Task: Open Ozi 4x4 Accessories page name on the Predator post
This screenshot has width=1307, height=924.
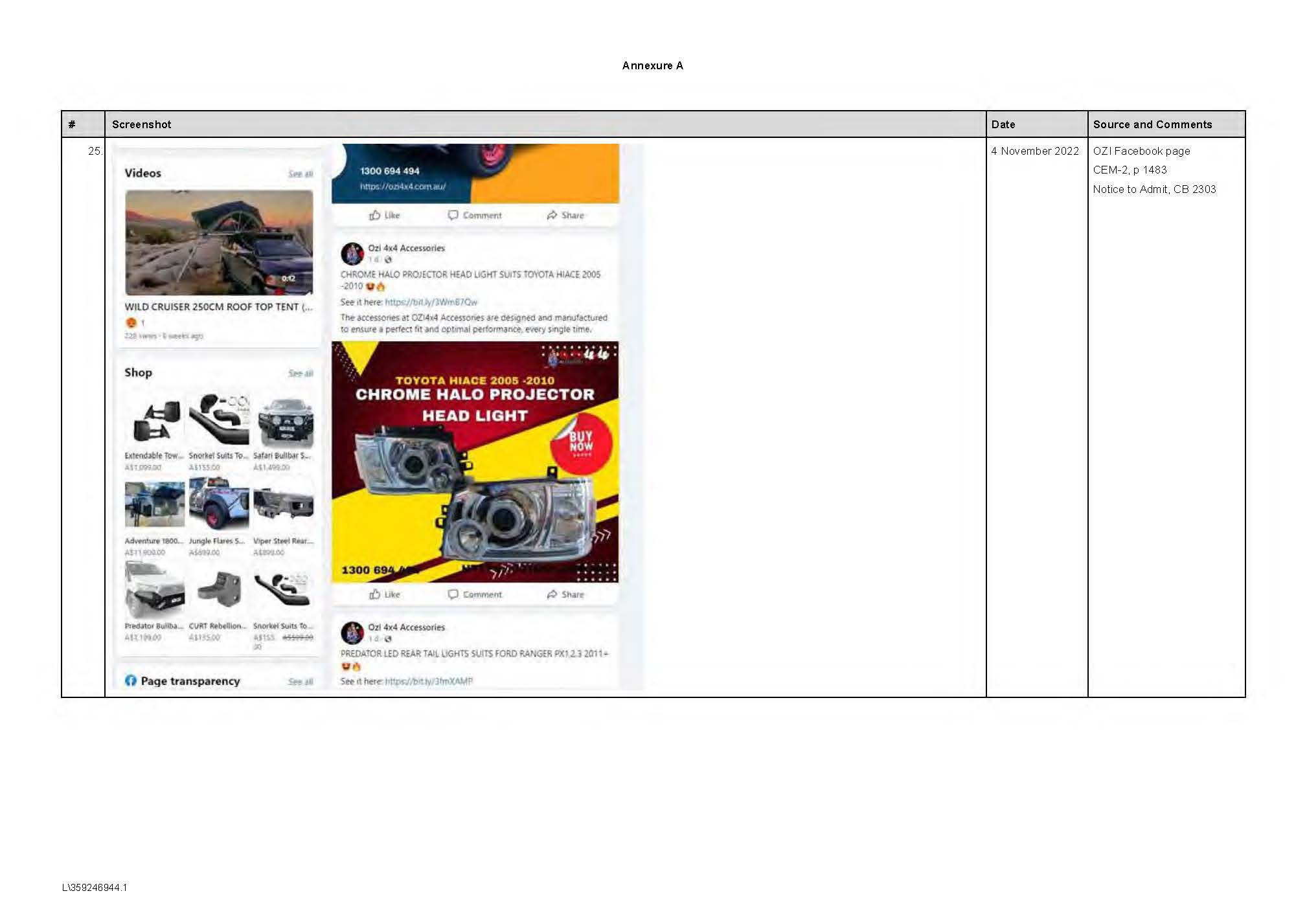Action: [x=407, y=627]
